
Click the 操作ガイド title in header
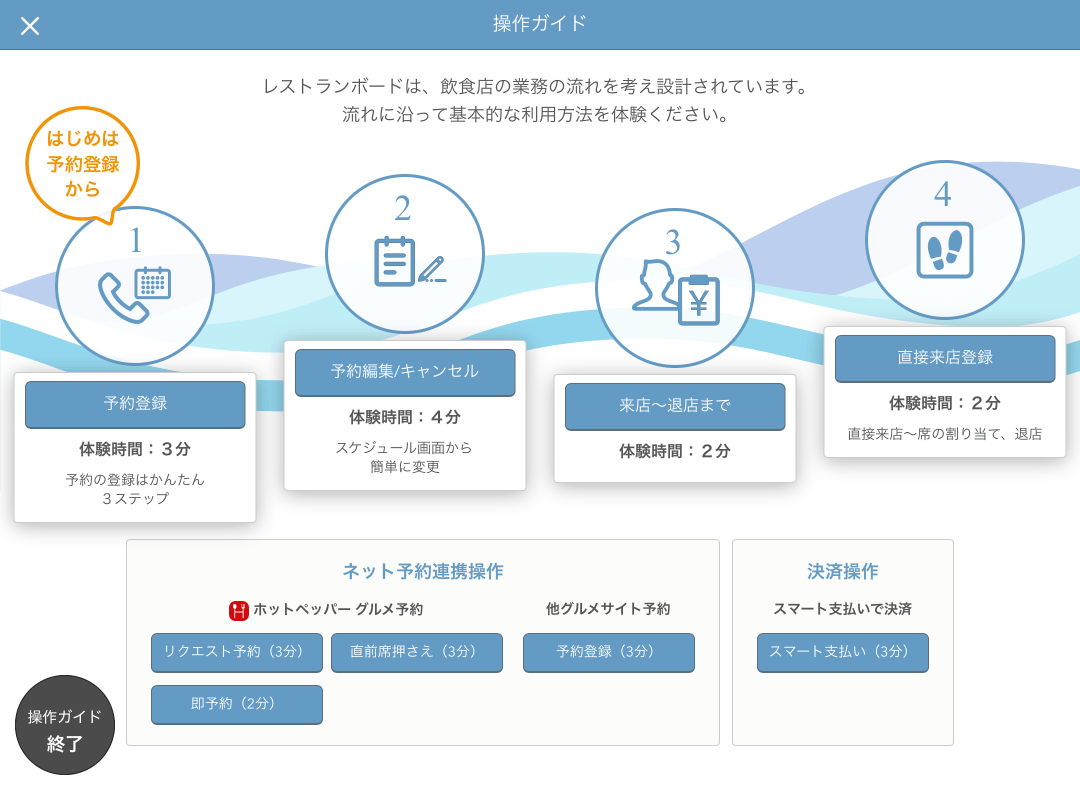tap(540, 24)
